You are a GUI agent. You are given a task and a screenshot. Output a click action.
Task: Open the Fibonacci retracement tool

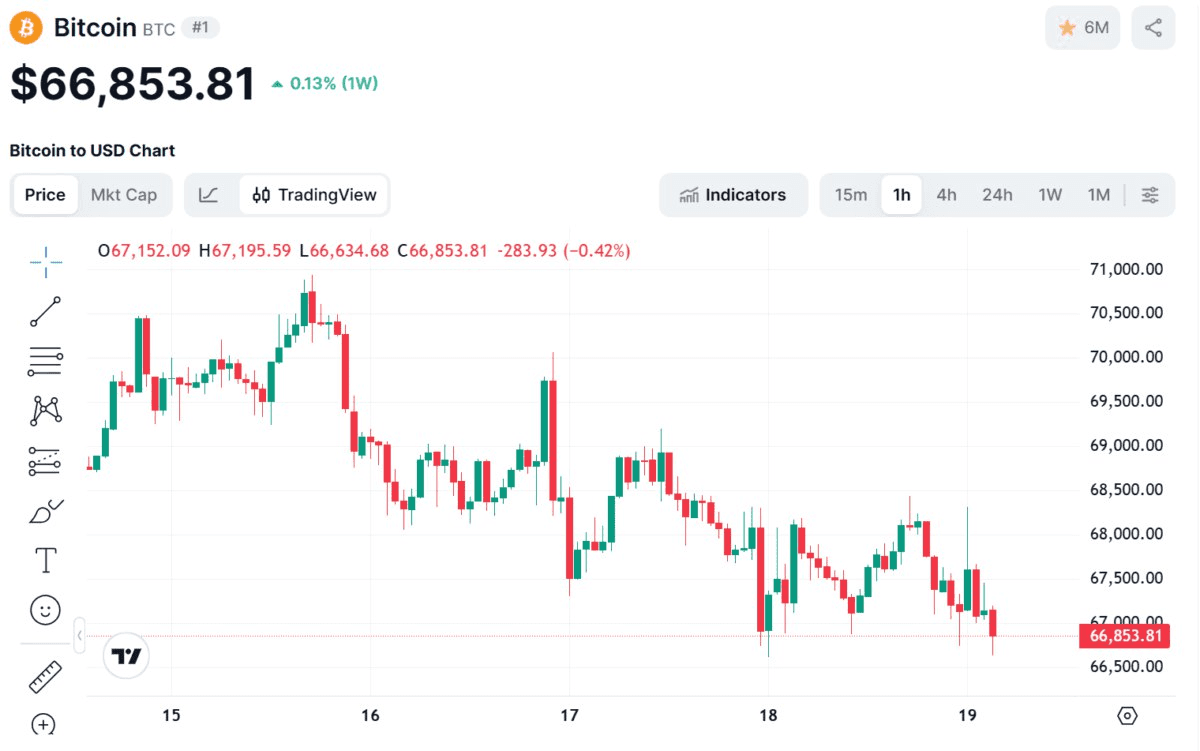pos(46,361)
